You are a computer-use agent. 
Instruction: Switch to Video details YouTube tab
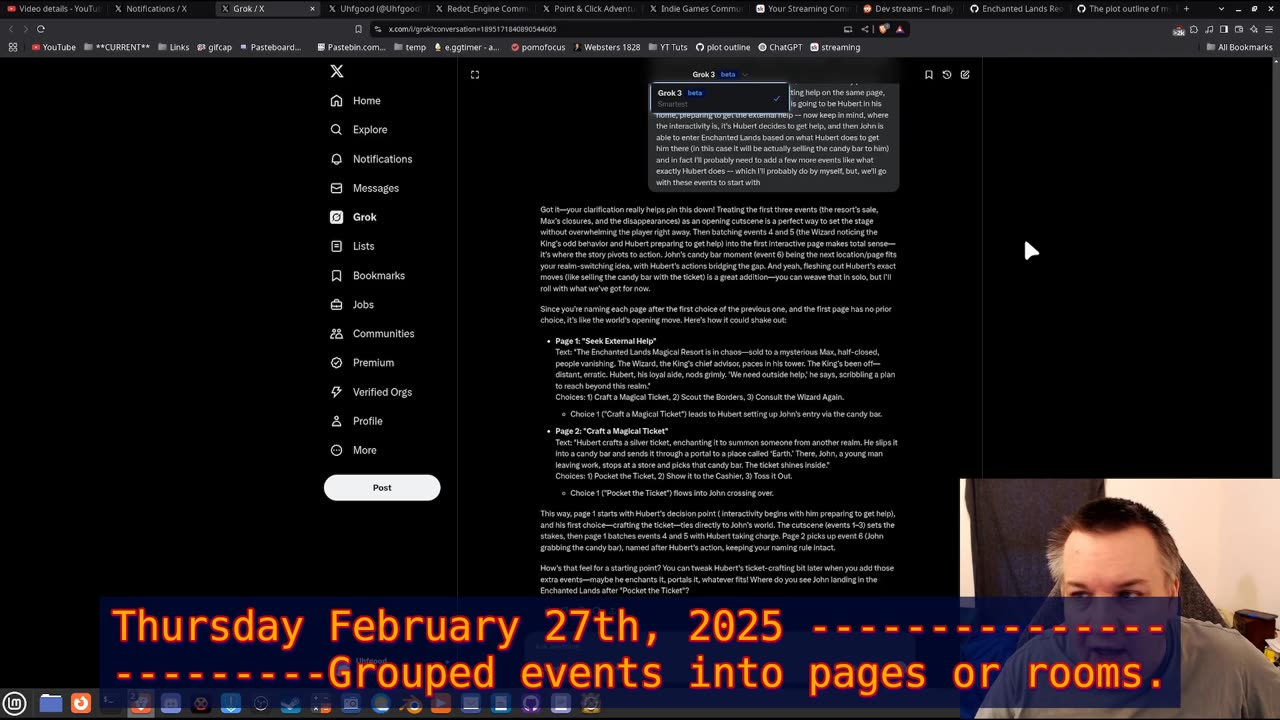53,8
